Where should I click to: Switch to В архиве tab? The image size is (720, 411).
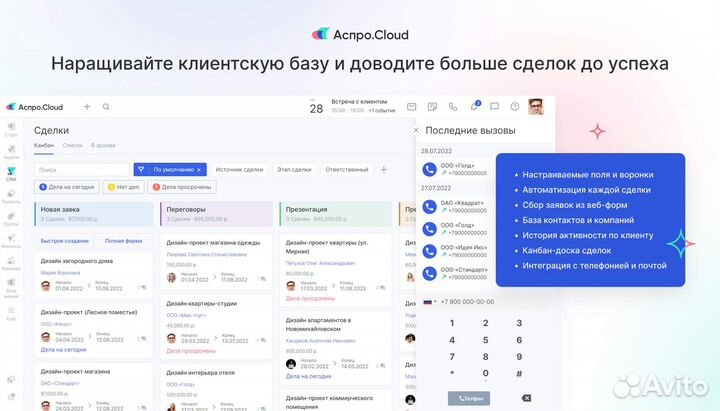tap(103, 145)
